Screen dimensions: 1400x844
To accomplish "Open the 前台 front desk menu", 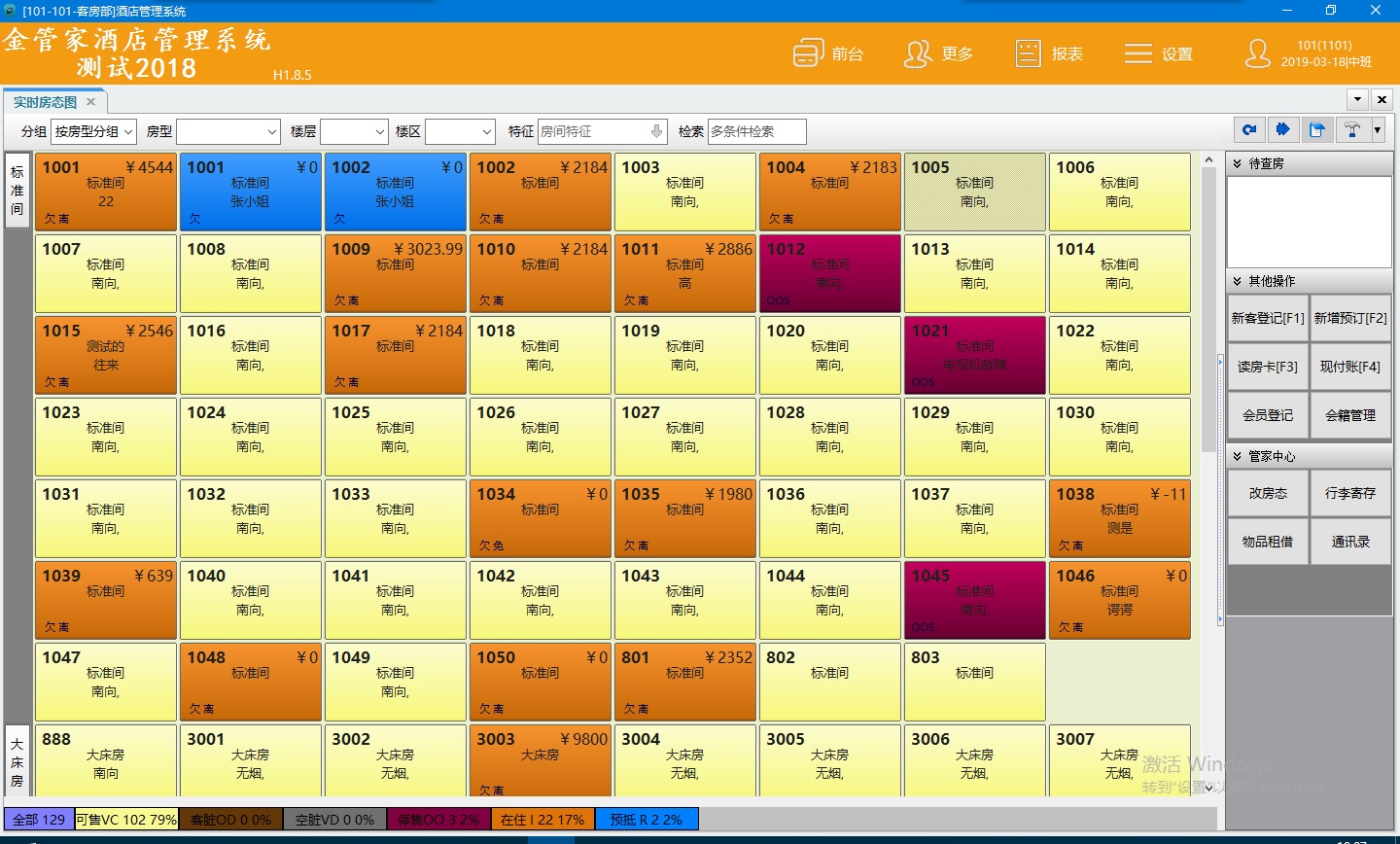I will [x=828, y=53].
